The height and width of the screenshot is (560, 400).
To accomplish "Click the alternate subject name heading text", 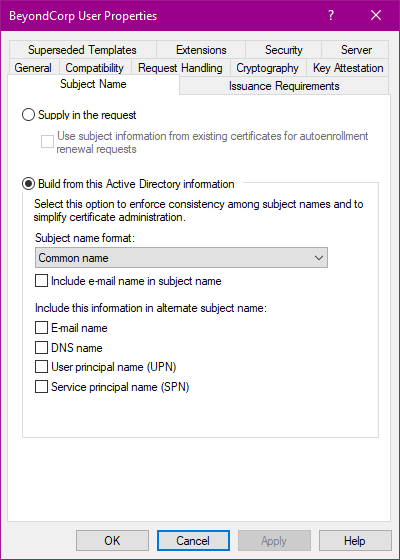I will click(x=151, y=308).
